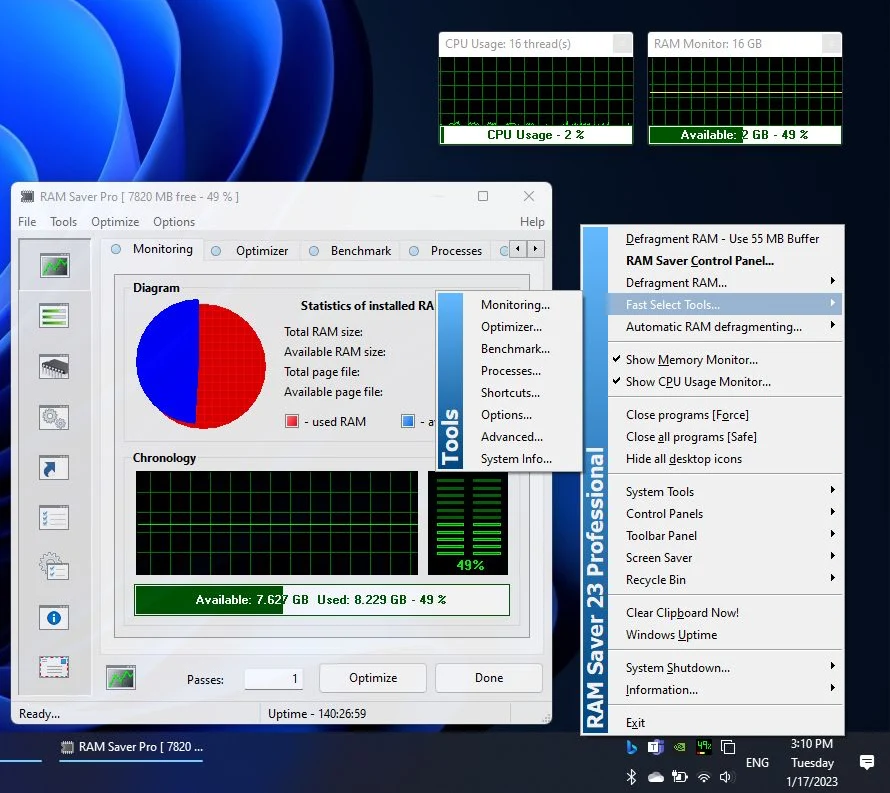Expand Automatic RAM defragmenting submenu

point(725,327)
